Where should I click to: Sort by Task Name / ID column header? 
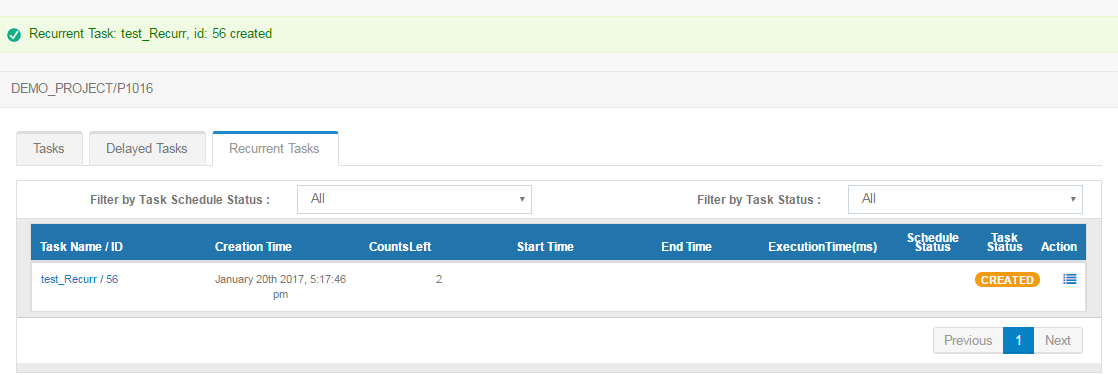point(82,247)
